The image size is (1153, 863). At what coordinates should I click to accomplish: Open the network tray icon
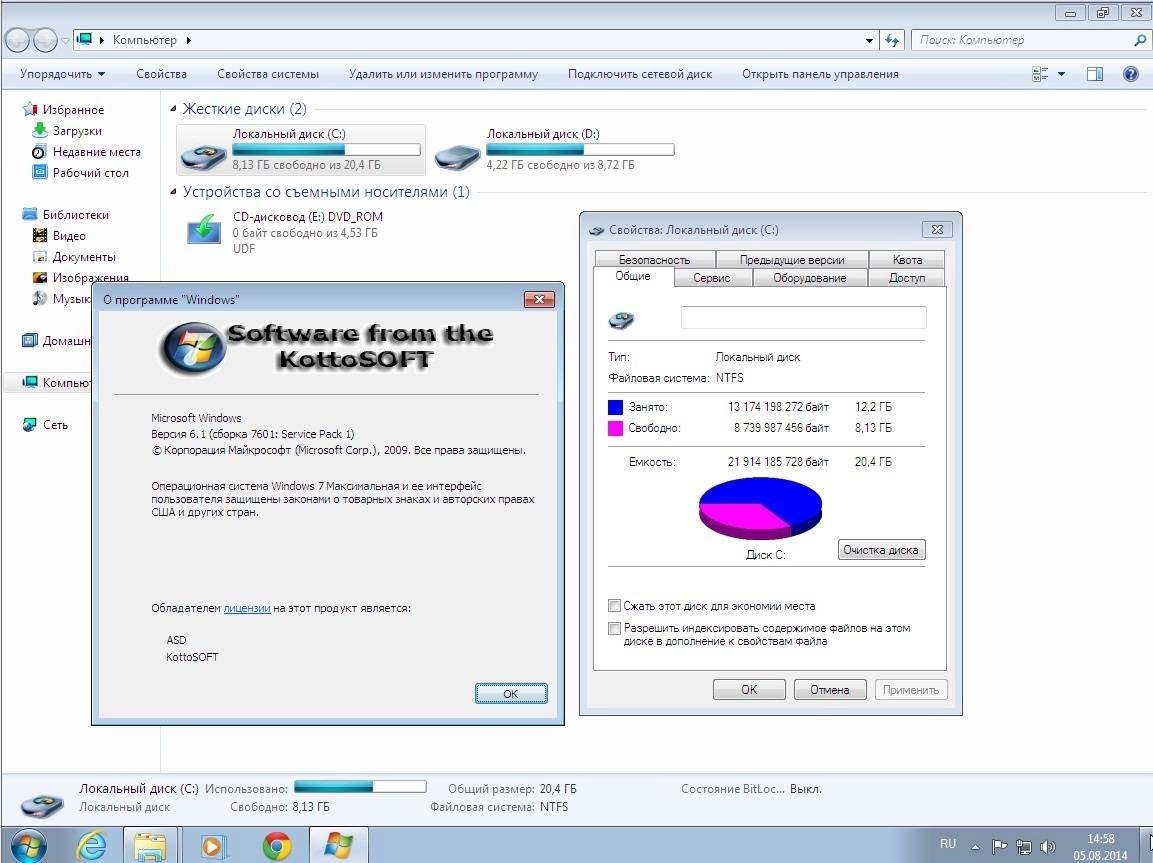coord(1024,847)
